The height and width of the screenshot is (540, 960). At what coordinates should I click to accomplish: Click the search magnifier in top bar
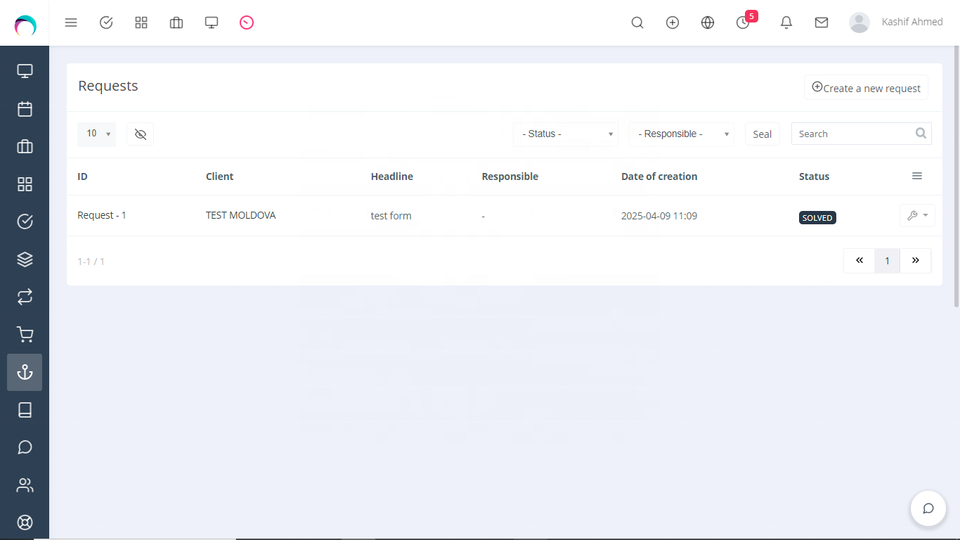click(637, 22)
